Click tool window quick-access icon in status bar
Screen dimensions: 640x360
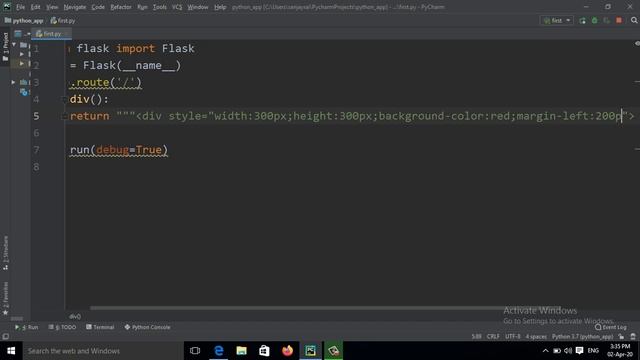(5, 337)
